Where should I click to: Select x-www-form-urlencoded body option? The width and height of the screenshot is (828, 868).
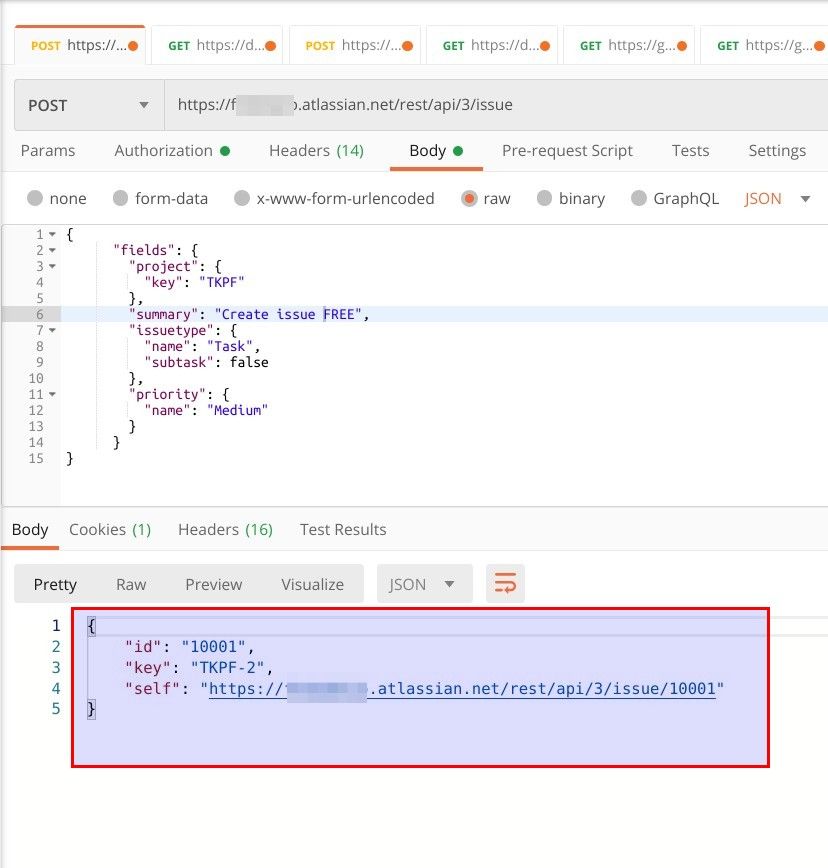click(242, 198)
